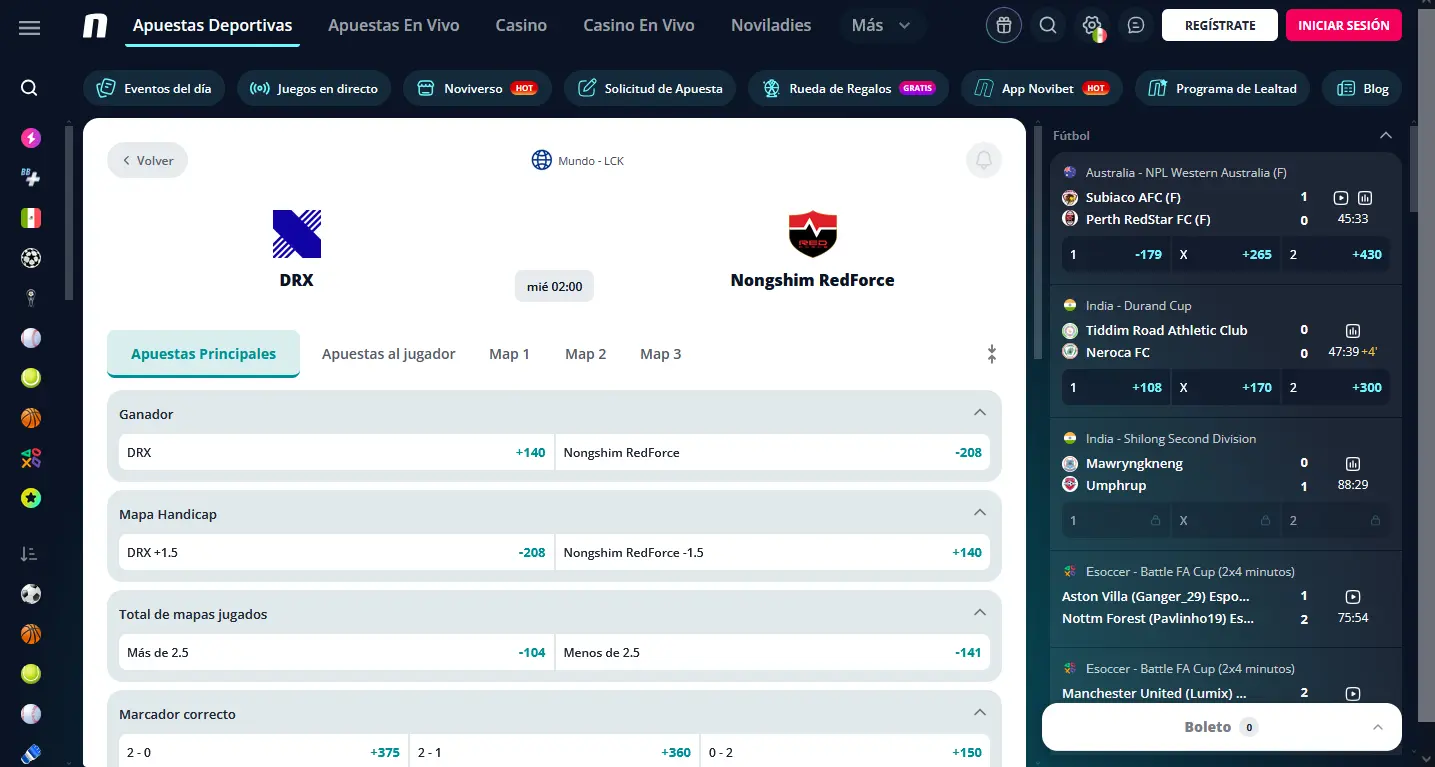Click the INICIAR SESIÓN button
1435x767 pixels.
tap(1344, 25)
